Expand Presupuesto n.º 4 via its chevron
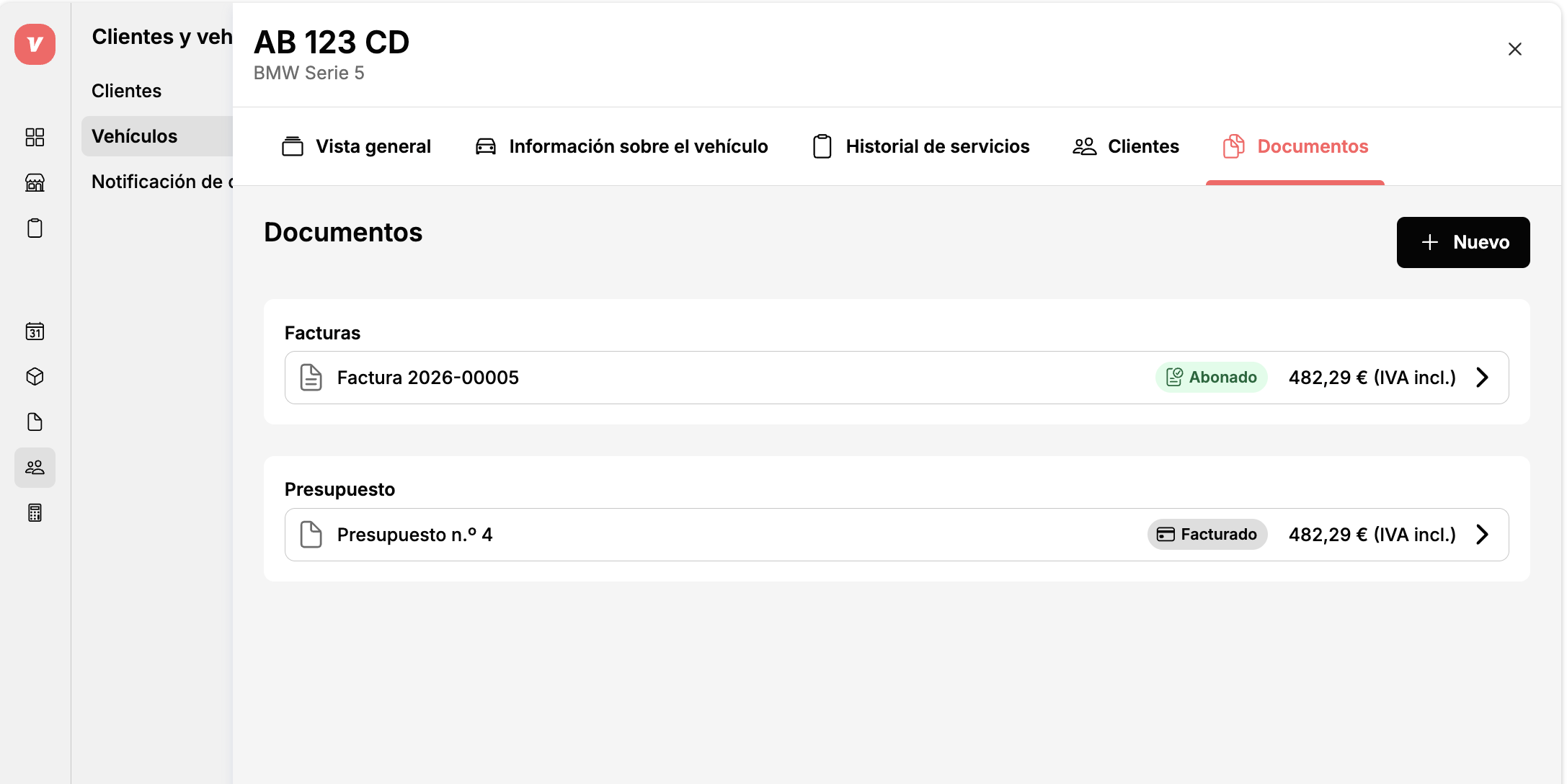Viewport: 1567px width, 784px height. [x=1482, y=535]
